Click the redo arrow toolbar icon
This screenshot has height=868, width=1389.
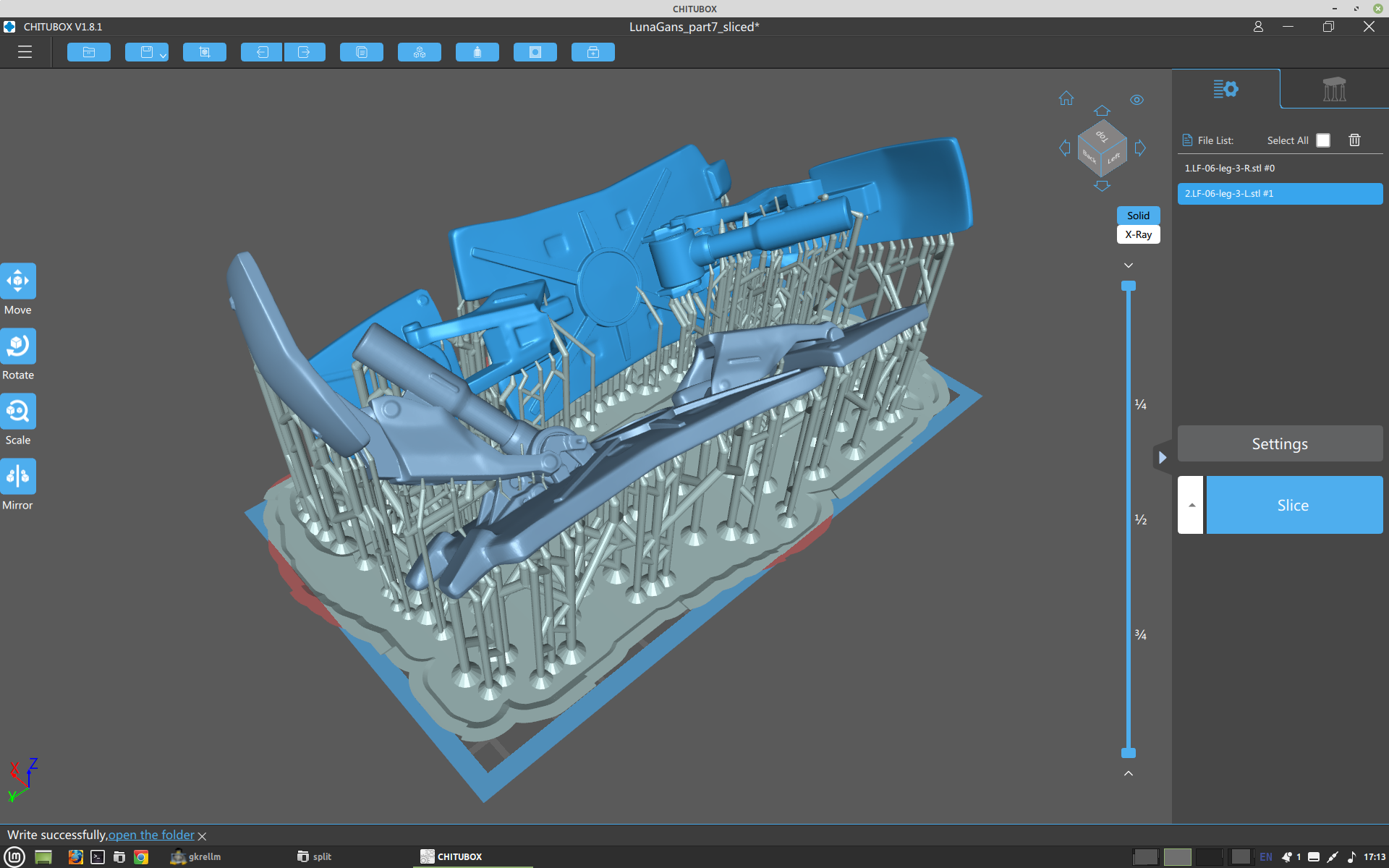coord(305,52)
